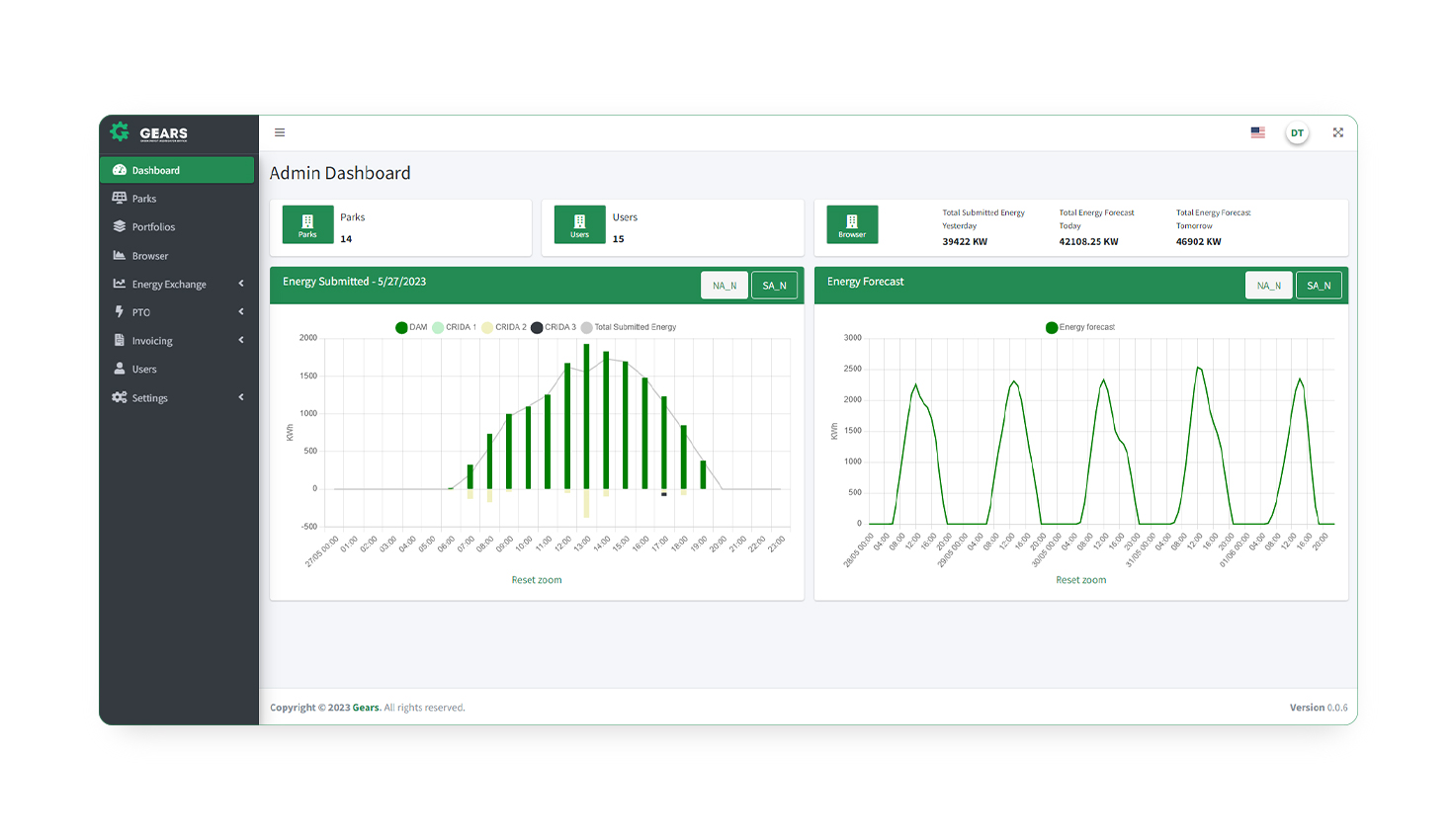
Task: Click the DT user avatar
Action: [x=1297, y=133]
